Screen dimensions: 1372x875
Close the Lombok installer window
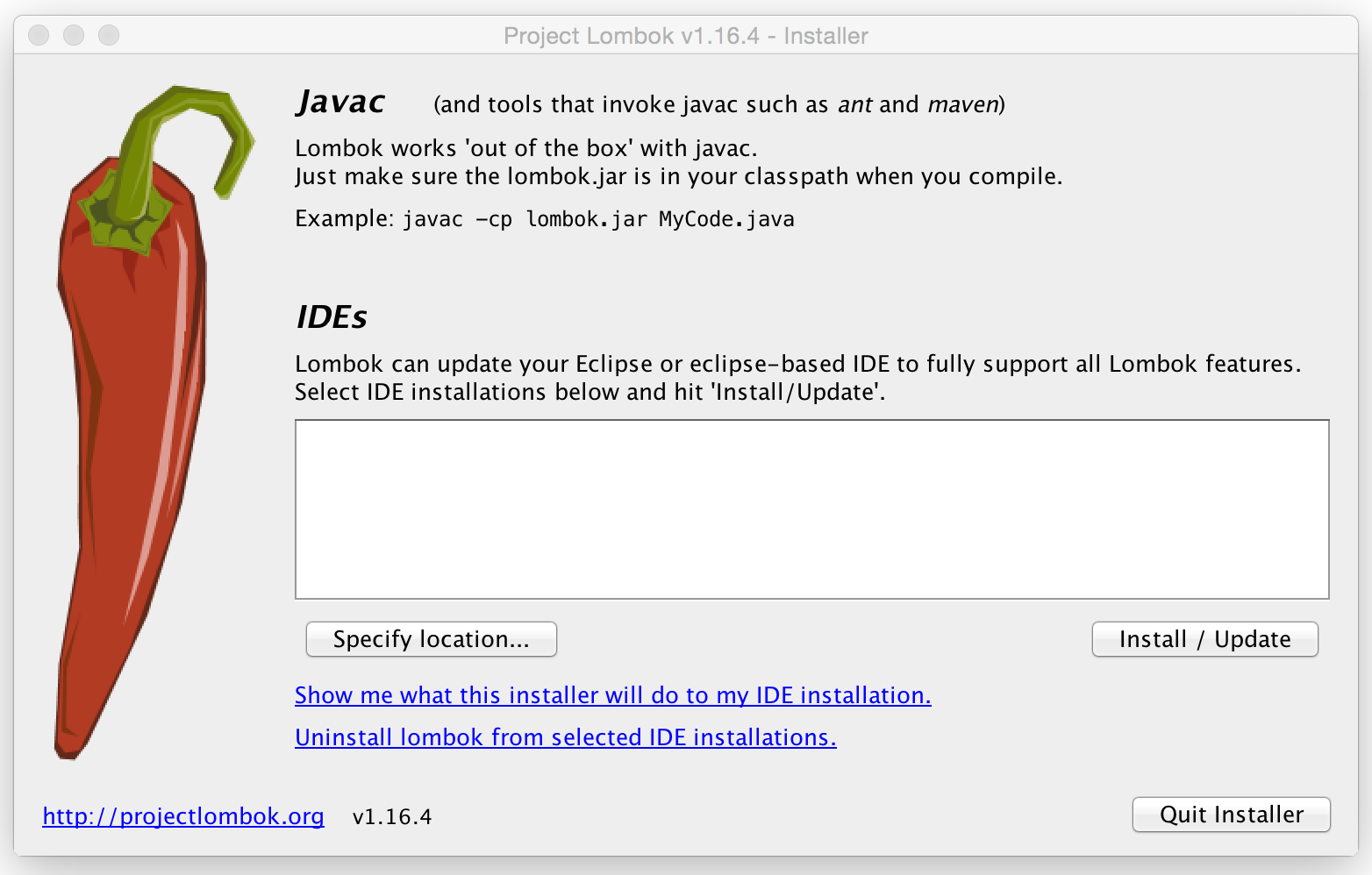tap(39, 35)
